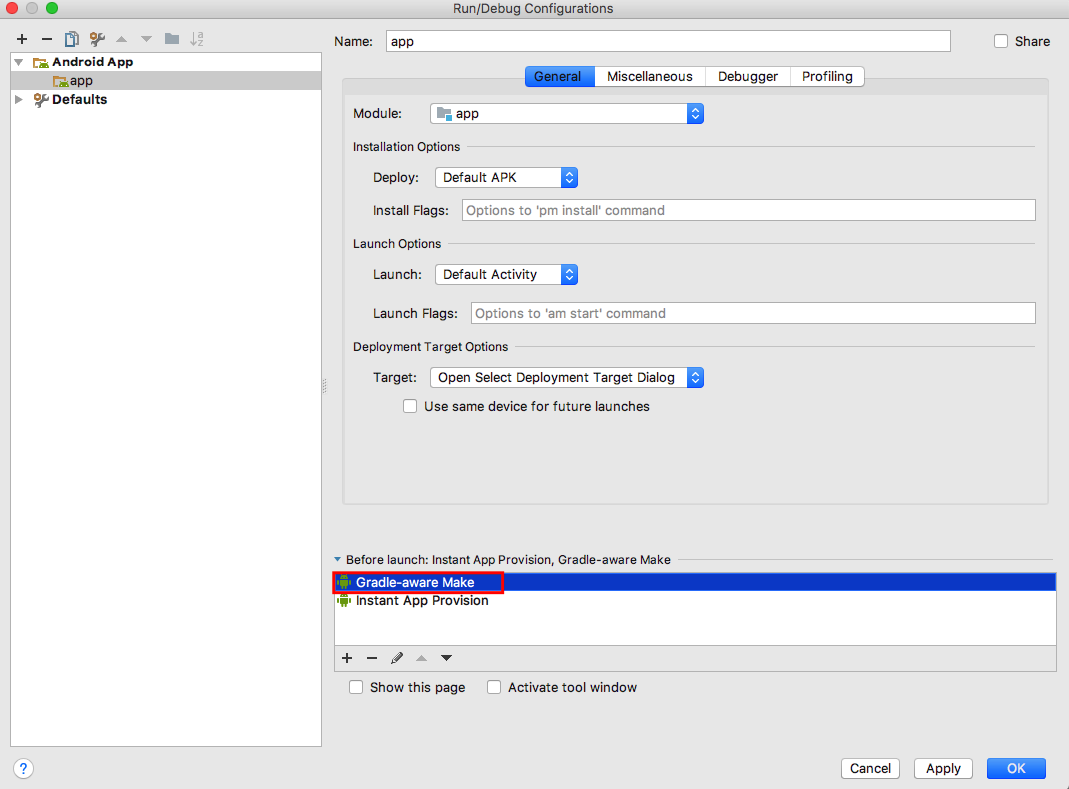The height and width of the screenshot is (789, 1069).
Task: Add a new run configuration
Action: 22,39
